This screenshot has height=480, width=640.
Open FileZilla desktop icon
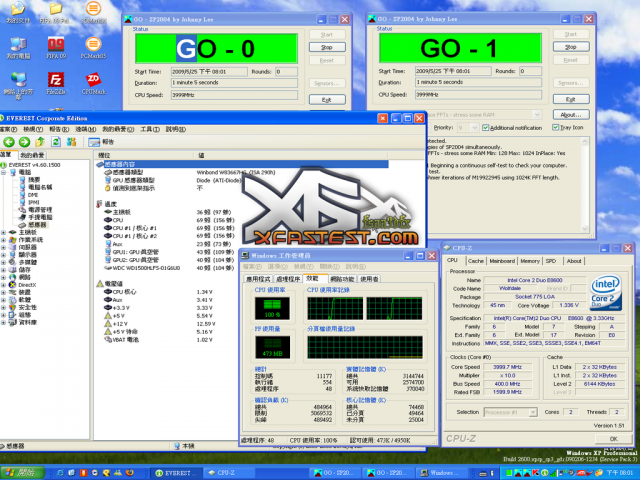[56, 83]
